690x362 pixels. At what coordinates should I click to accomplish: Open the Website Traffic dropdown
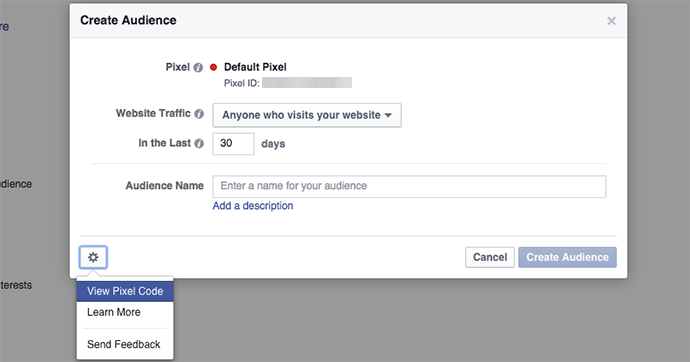(x=307, y=115)
